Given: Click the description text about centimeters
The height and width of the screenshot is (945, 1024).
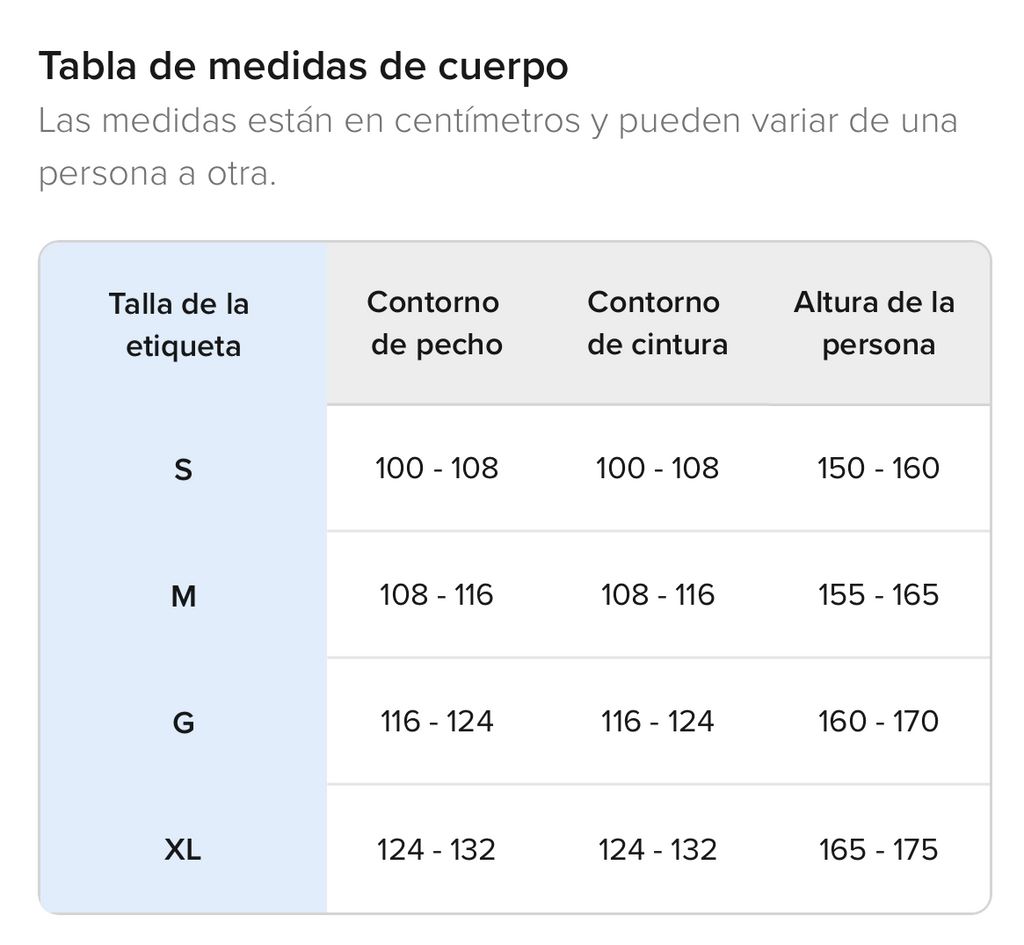Looking at the screenshot, I should 497,147.
